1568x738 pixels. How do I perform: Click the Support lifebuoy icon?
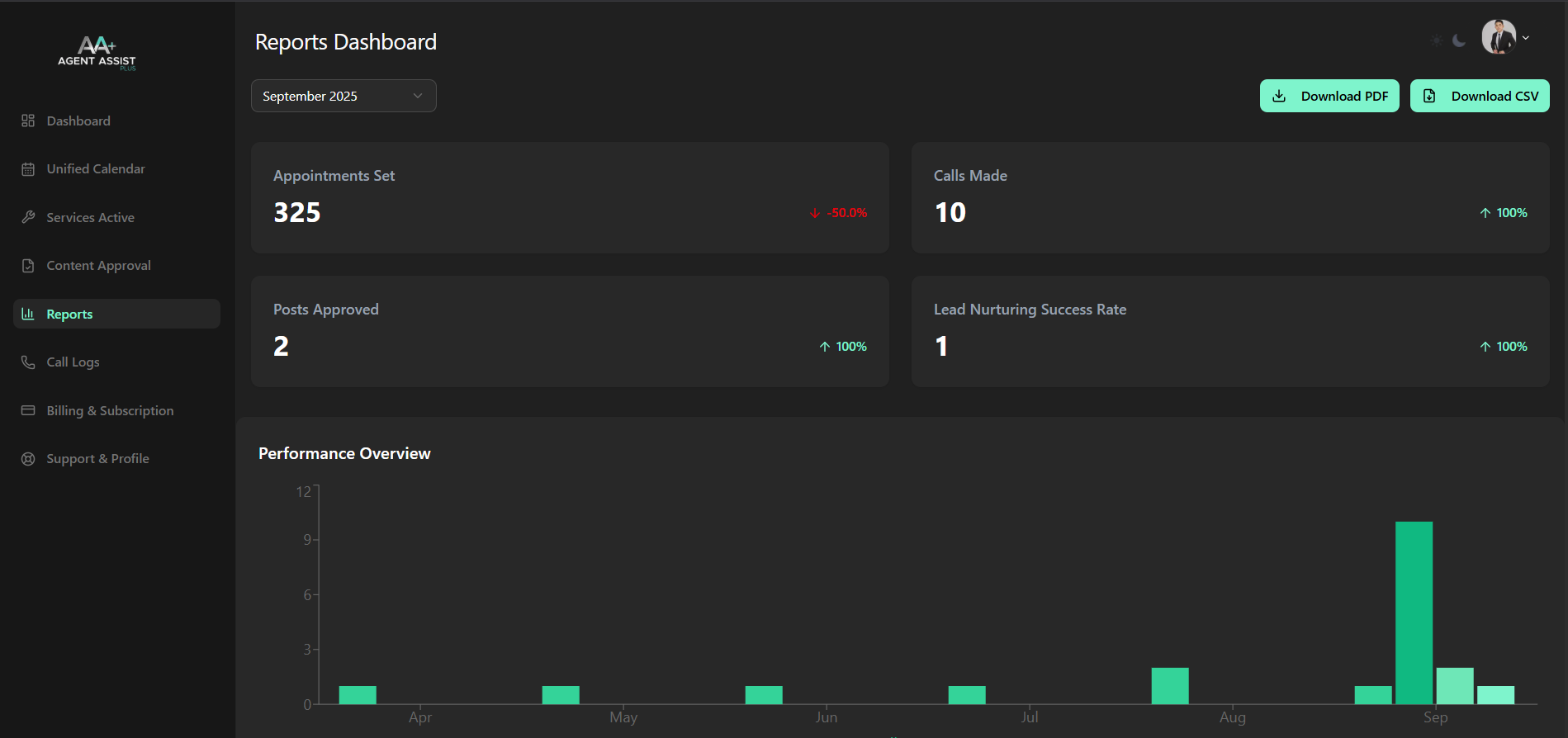click(28, 459)
